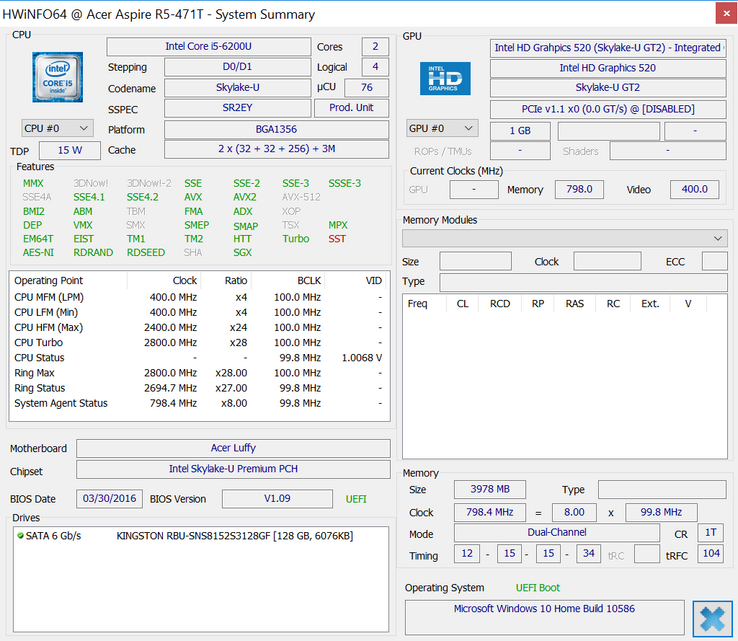Select the CPU Turbo row
This screenshot has height=641, width=738.
(198, 342)
